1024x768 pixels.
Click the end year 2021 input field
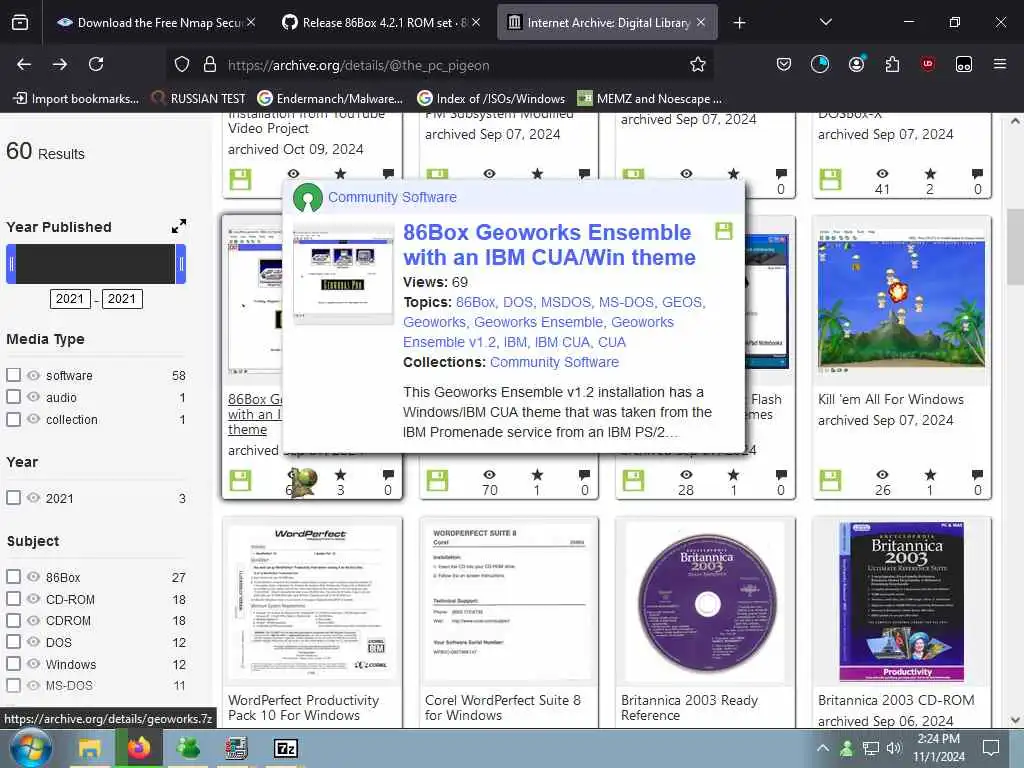point(122,298)
